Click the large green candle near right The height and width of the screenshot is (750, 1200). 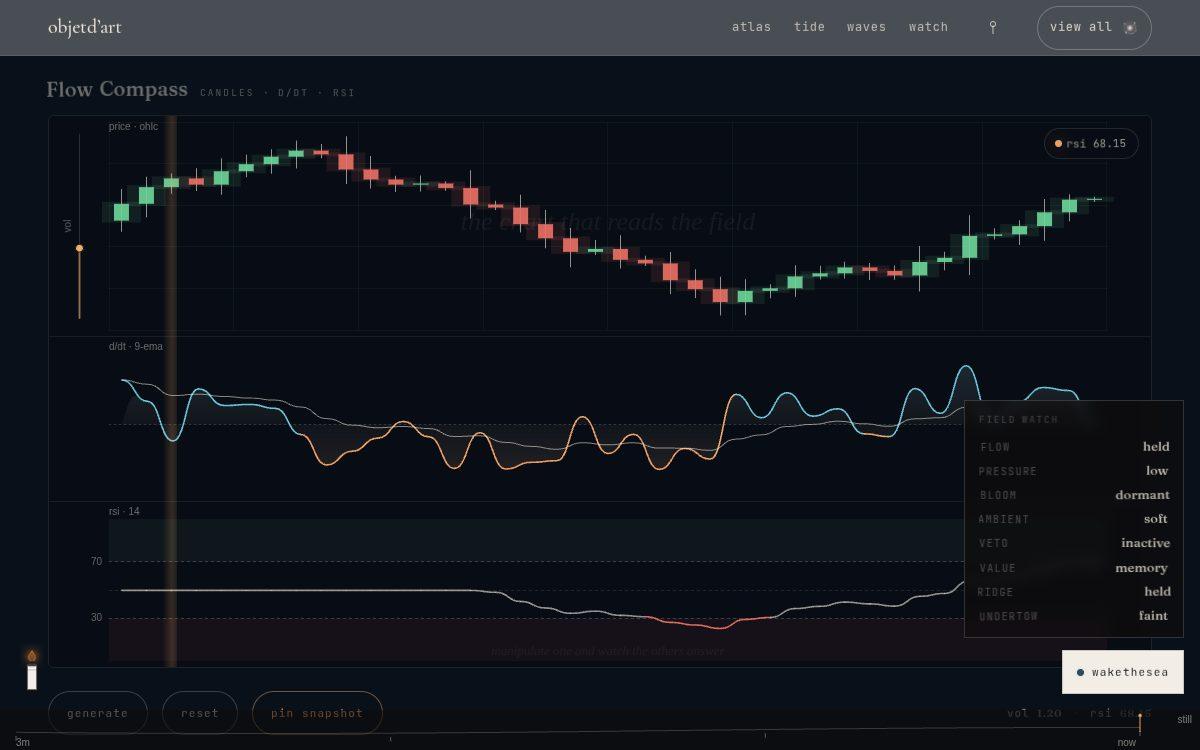click(970, 246)
